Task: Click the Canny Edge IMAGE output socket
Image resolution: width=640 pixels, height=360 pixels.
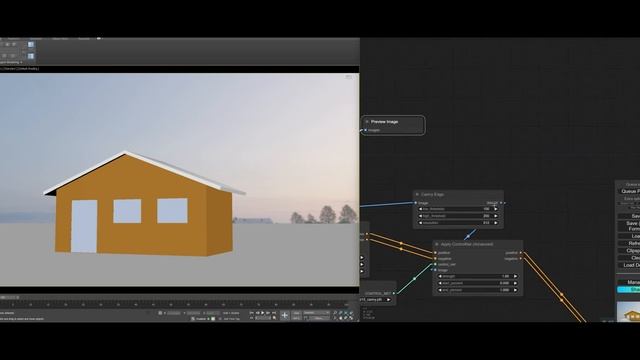Action: (x=501, y=203)
